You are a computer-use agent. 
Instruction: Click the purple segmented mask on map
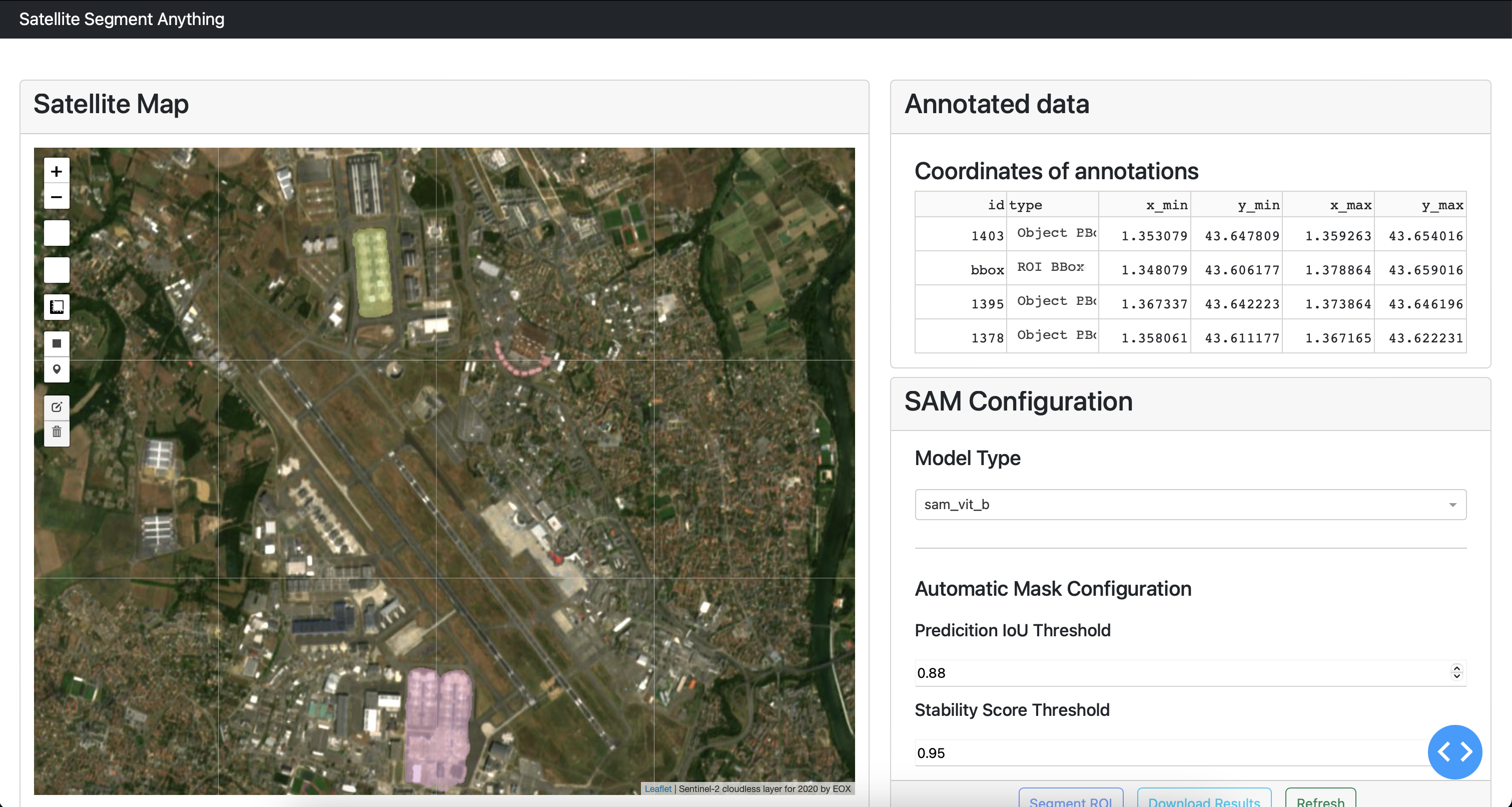point(438,728)
